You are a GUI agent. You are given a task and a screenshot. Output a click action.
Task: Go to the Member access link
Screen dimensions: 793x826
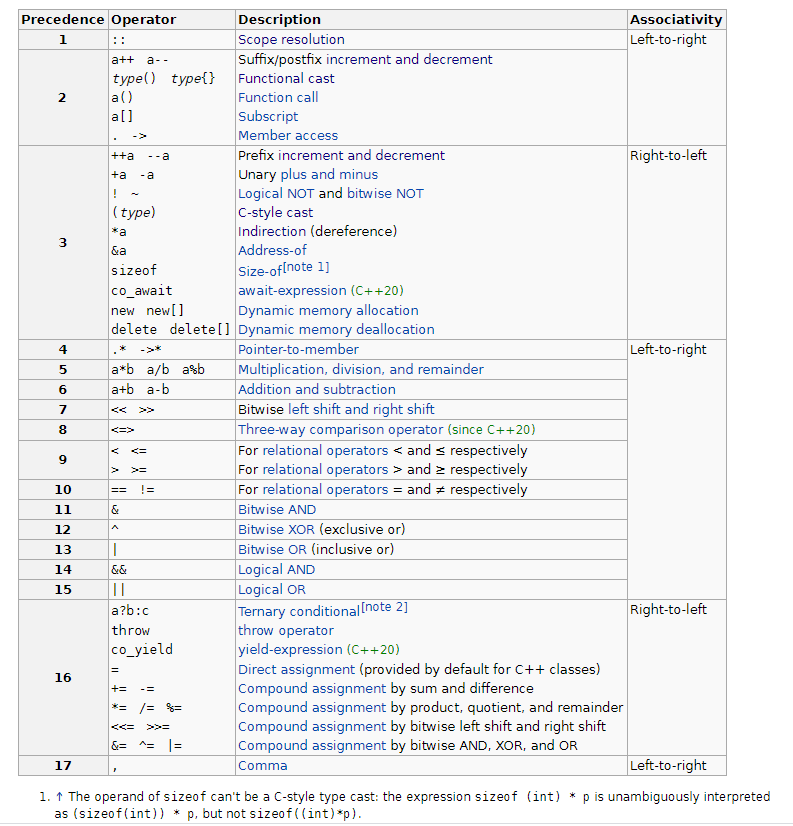pos(287,136)
